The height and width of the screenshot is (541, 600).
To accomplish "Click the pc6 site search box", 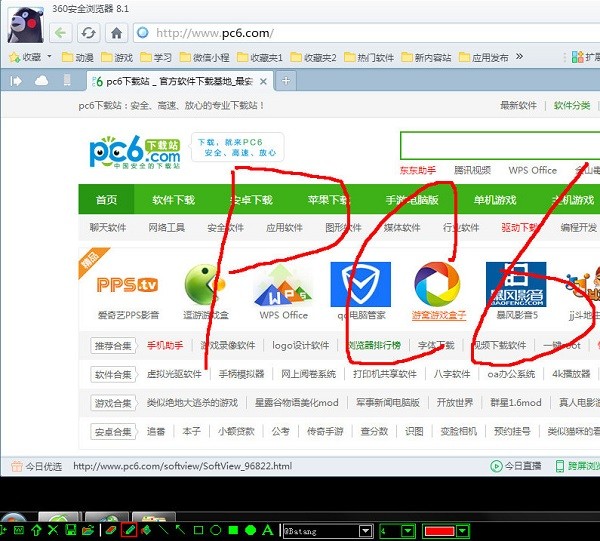I will click(x=500, y=145).
